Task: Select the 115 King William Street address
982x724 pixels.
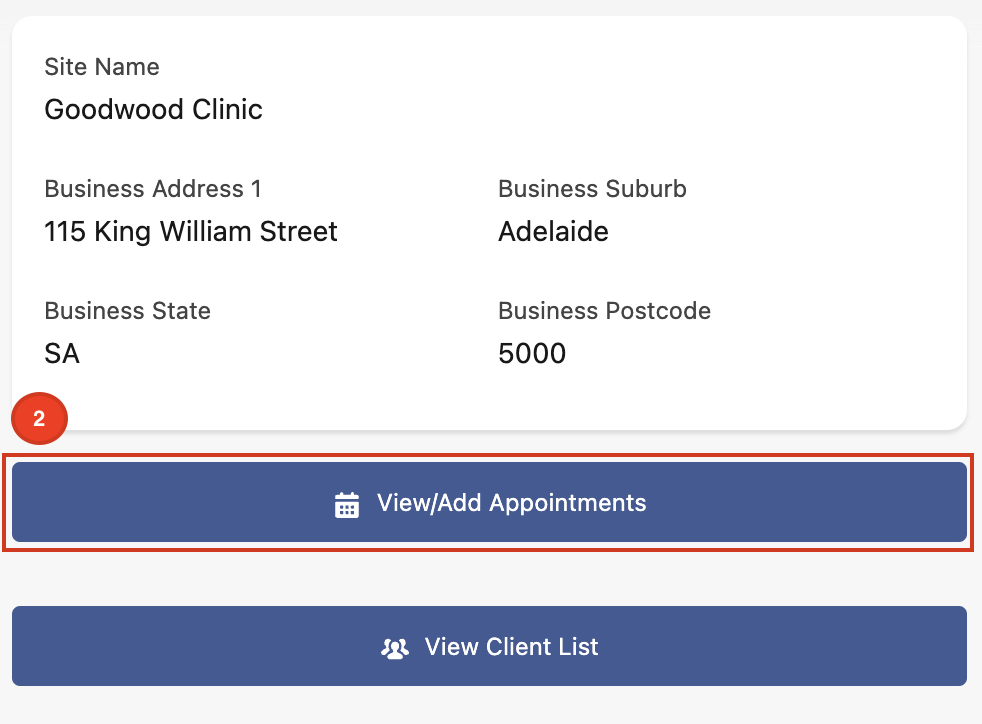Action: 191,232
